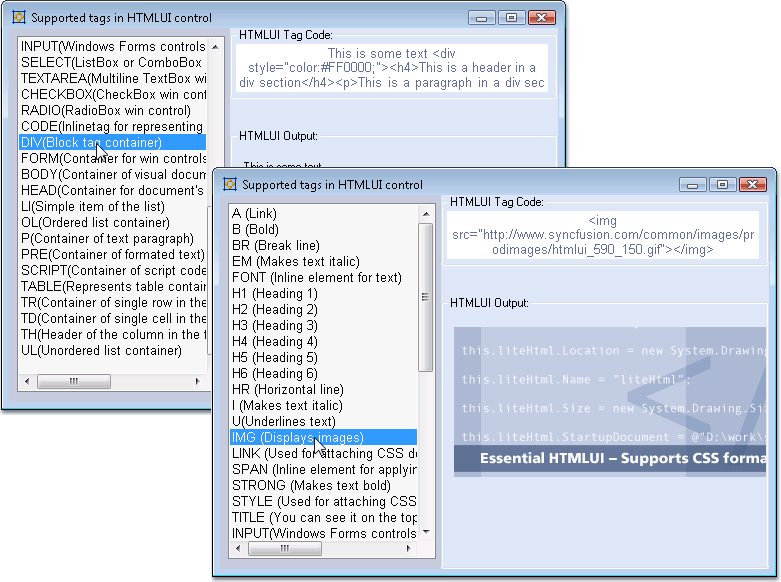Click the front list's scroll up arrow
This screenshot has height=582, width=781.
426,214
